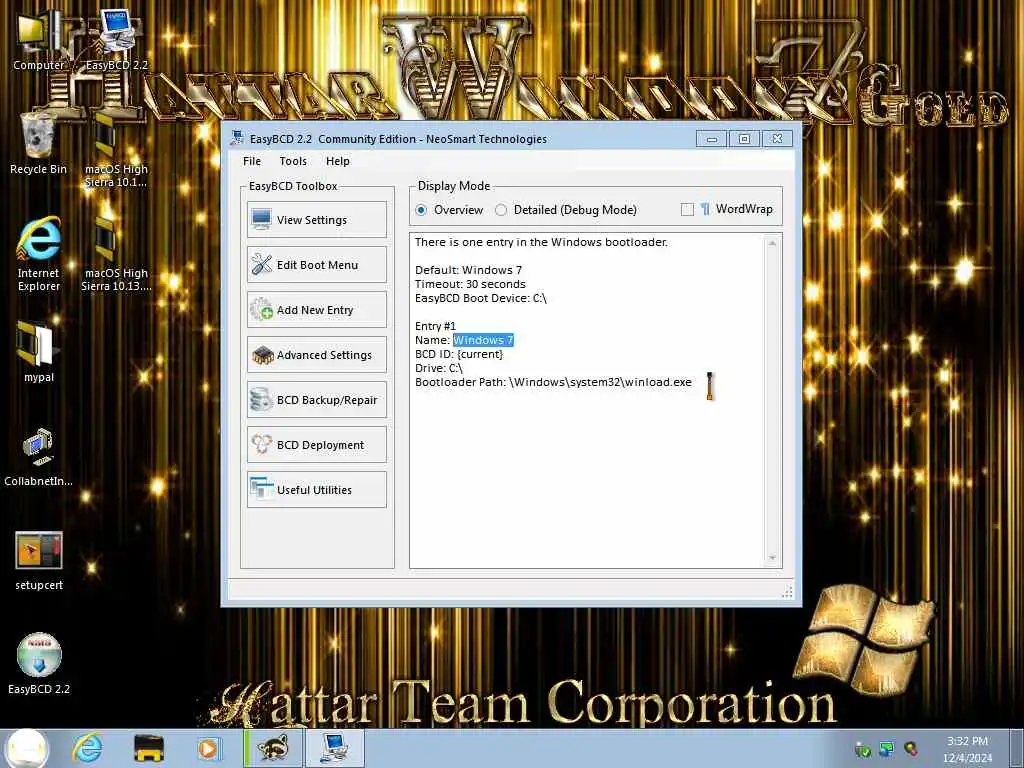The image size is (1024, 768).
Task: Open the View Settings toolbox button
Action: (317, 219)
